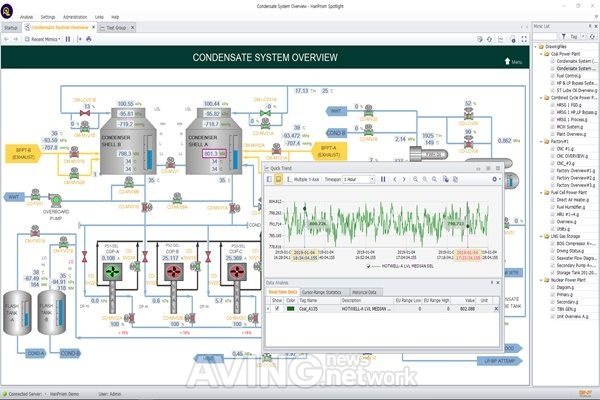This screenshot has height=400, width=600.
Task: Pause the Quick Trend chart
Action: [383, 179]
